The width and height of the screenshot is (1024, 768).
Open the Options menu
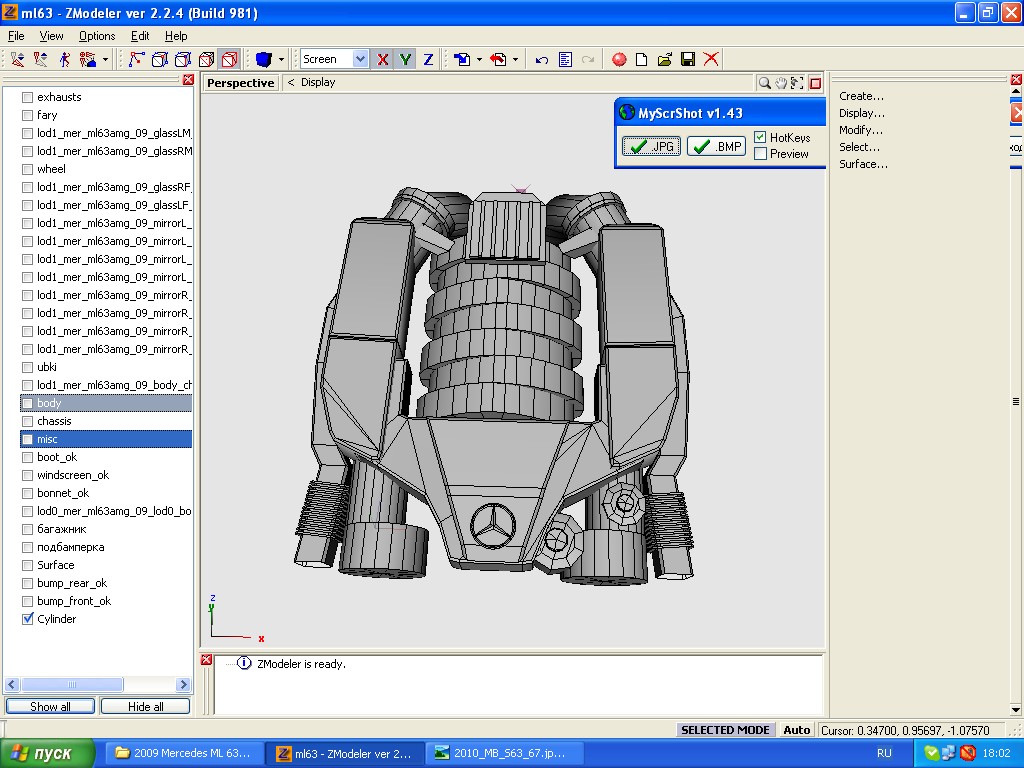[x=97, y=36]
